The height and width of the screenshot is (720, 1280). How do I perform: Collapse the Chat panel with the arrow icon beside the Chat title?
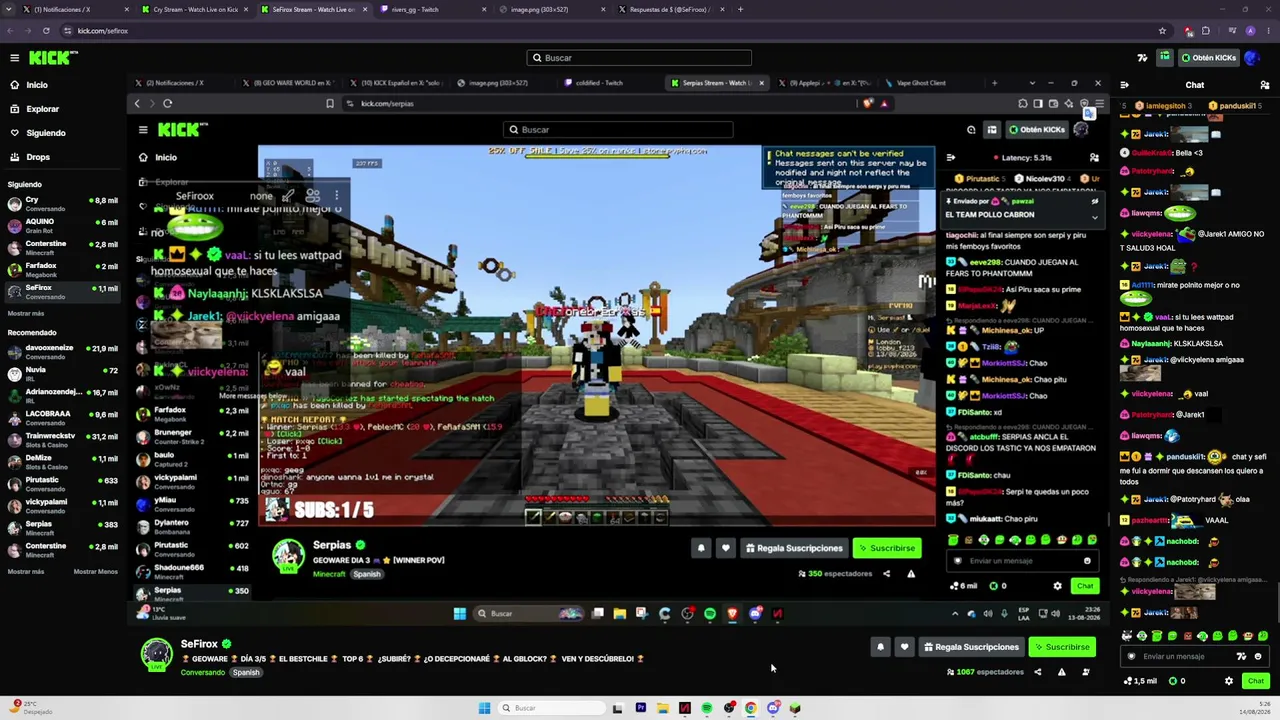point(1124,85)
